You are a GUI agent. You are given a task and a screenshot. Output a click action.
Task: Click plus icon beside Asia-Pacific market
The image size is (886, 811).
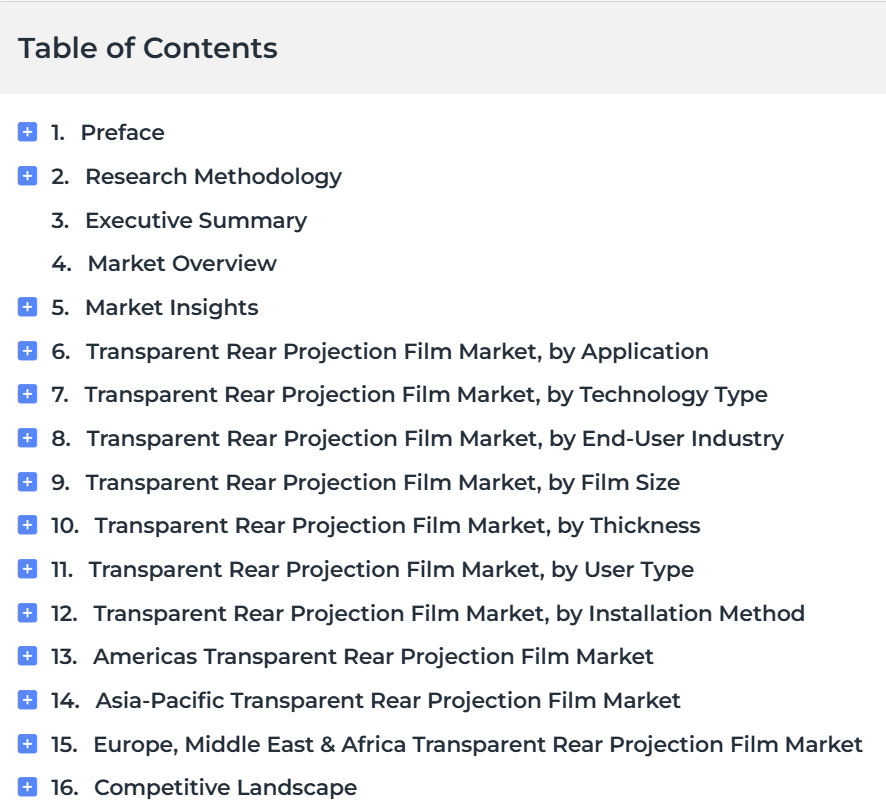27,700
